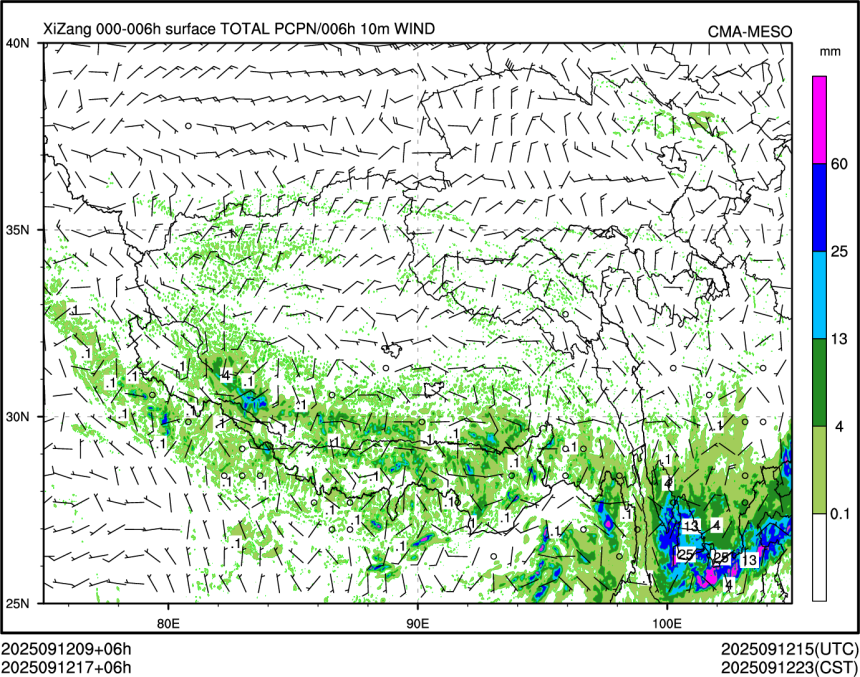860x677 pixels.
Task: Click the map title starting with XiZang
Action: (x=239, y=29)
